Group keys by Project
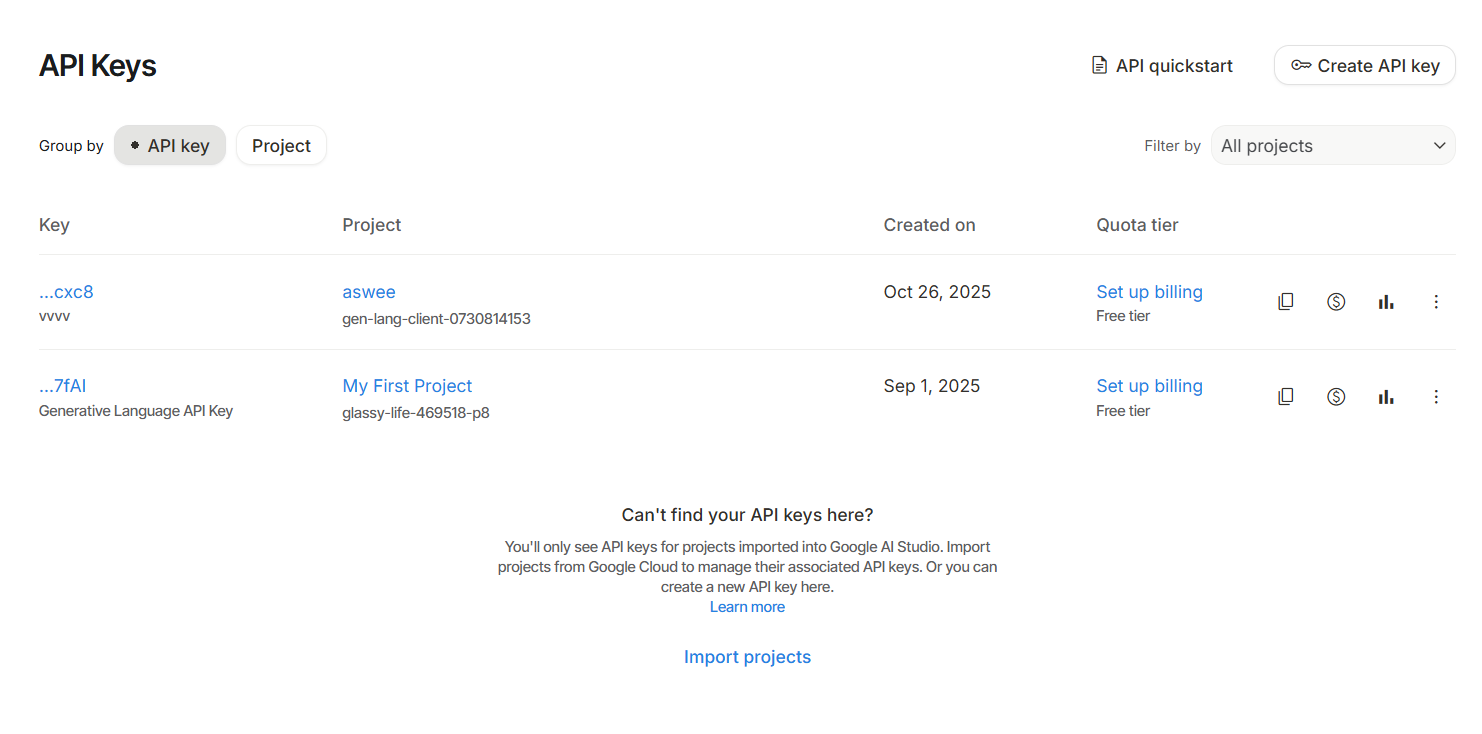Image resolution: width=1482 pixels, height=734 pixels. 281,146
